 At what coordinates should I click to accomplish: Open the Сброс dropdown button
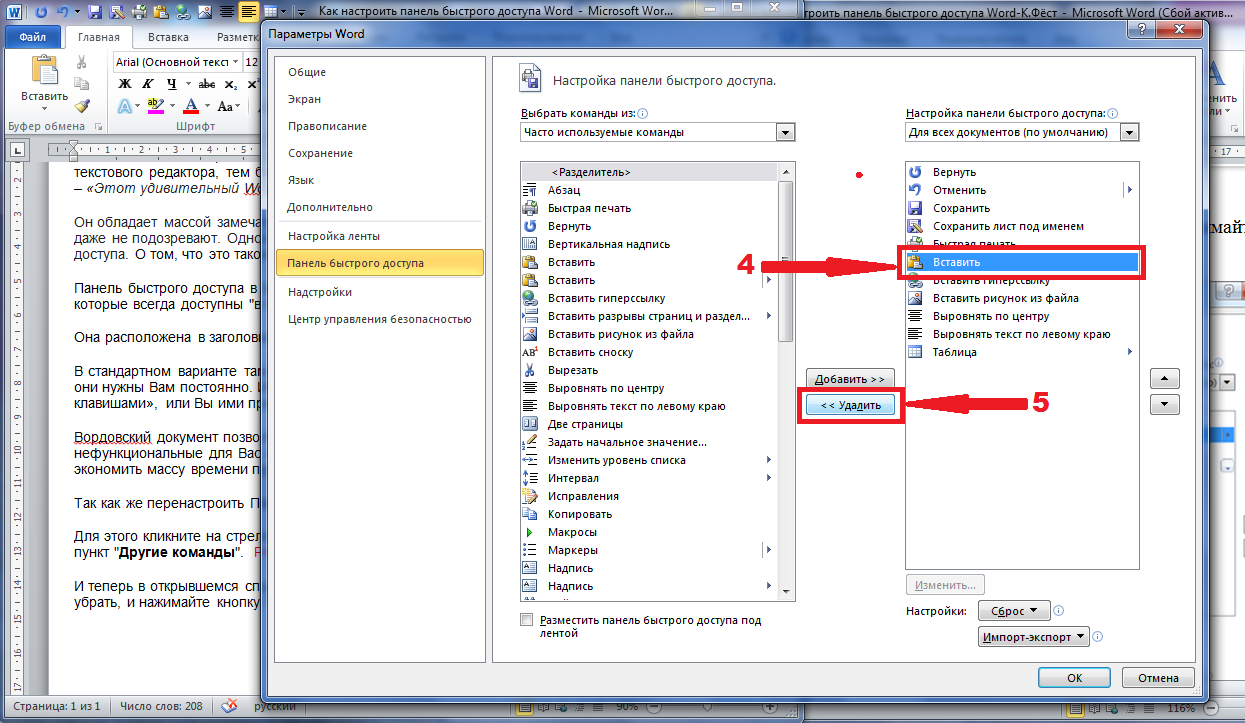1014,611
